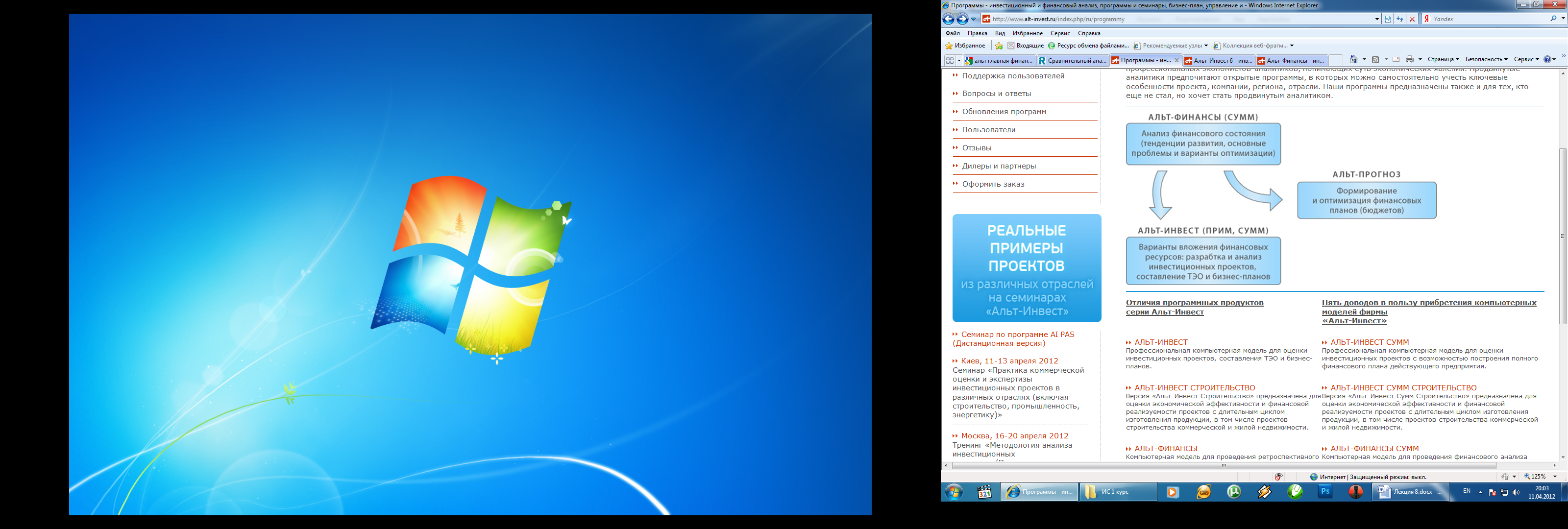
Task: Open the Страница dropdown menu
Action: [1443, 60]
